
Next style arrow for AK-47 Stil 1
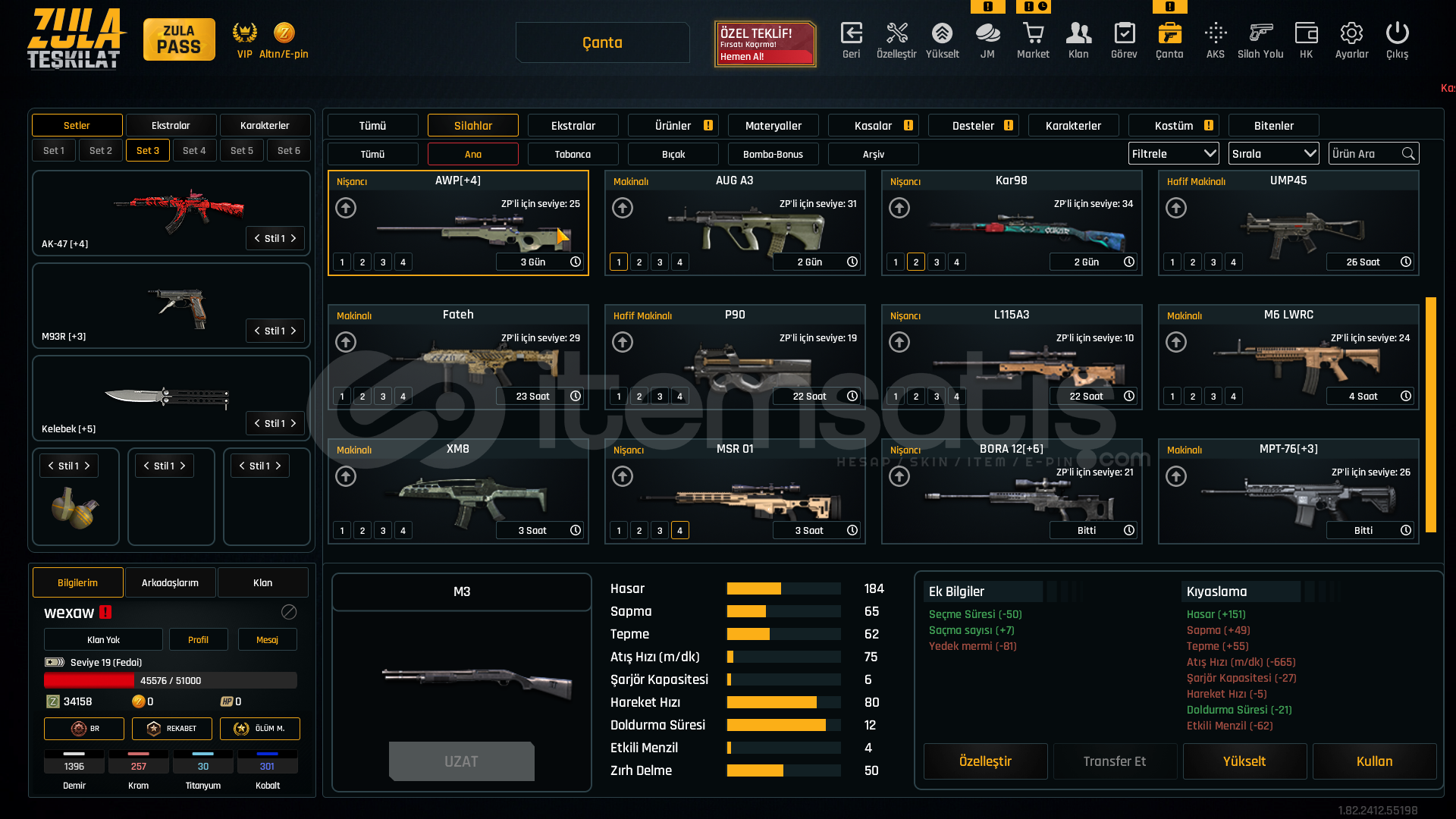point(293,238)
